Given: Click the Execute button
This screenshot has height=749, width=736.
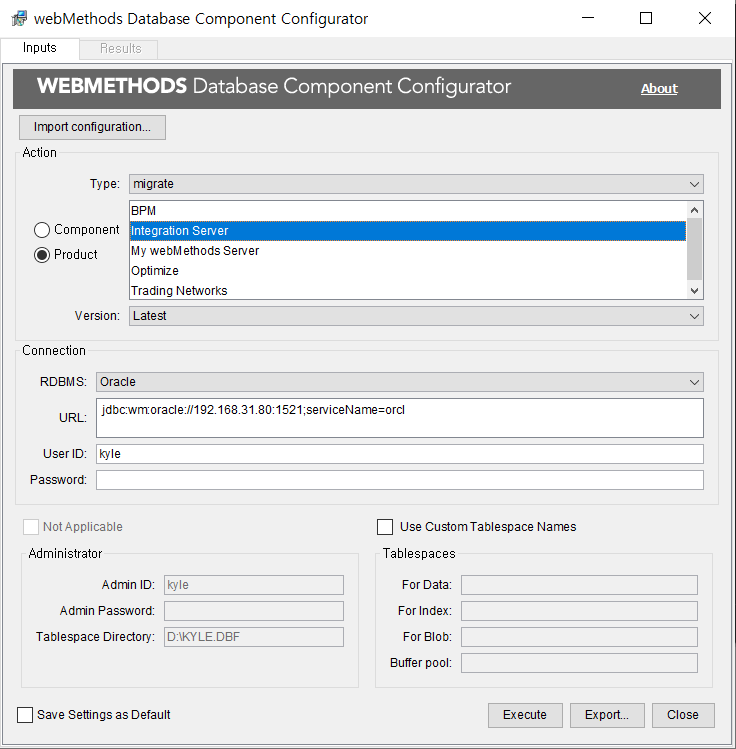Looking at the screenshot, I should 525,715.
